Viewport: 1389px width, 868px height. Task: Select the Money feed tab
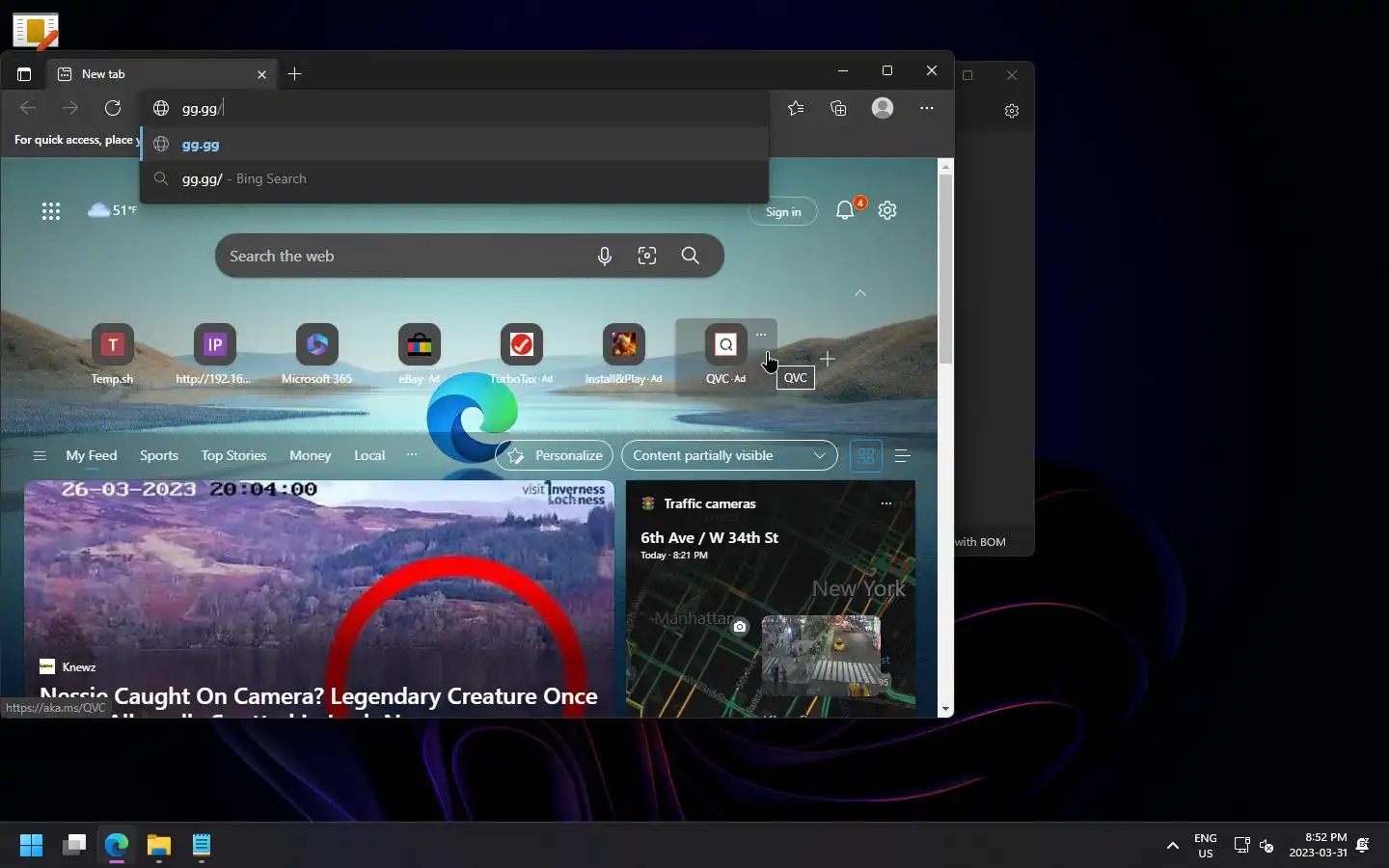point(310,455)
